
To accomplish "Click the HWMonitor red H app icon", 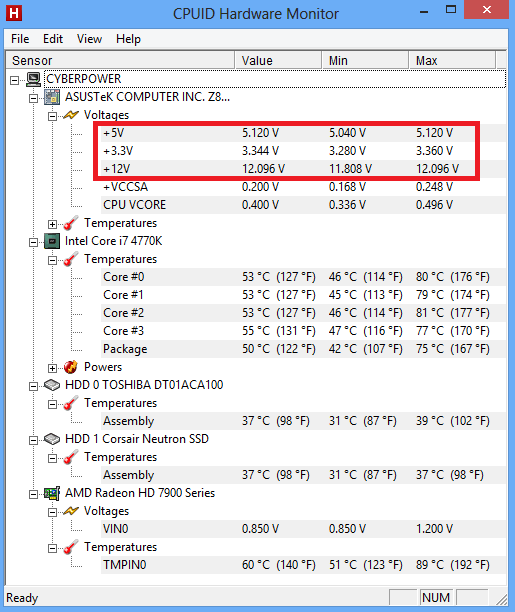I will point(14,13).
